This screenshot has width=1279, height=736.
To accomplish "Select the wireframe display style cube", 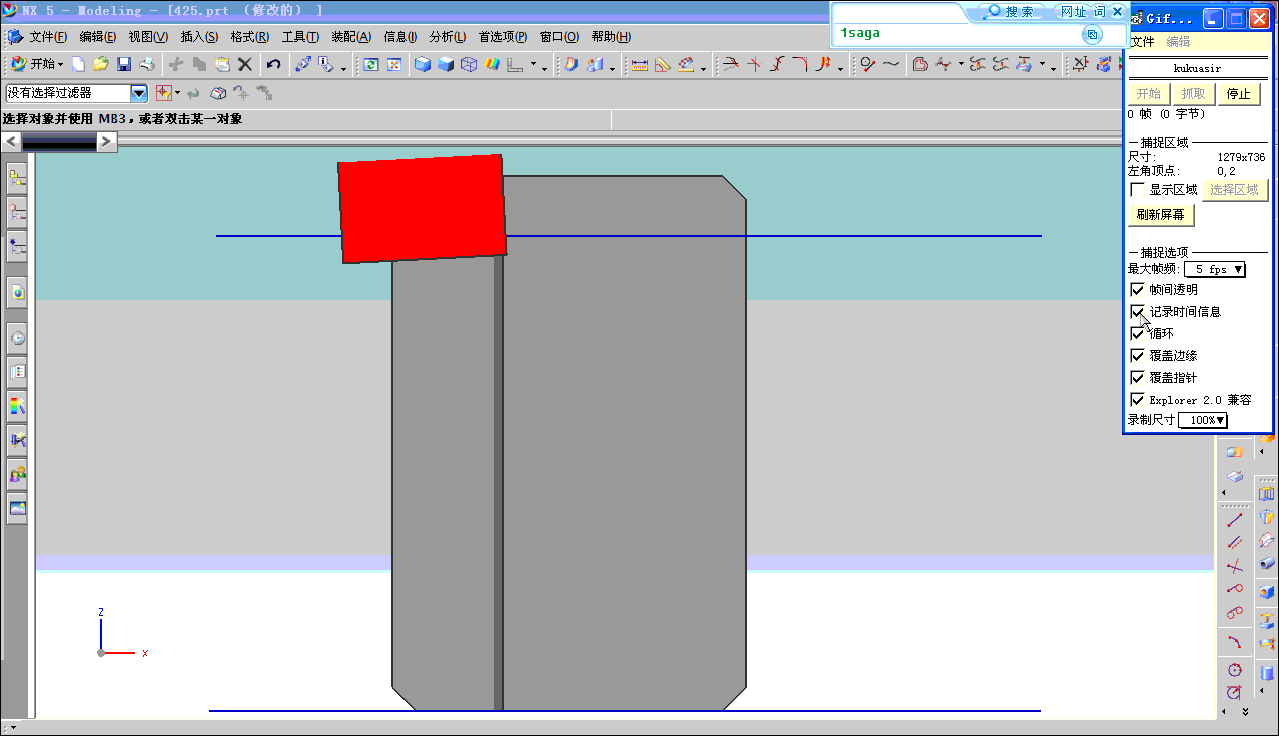I will tap(469, 64).
